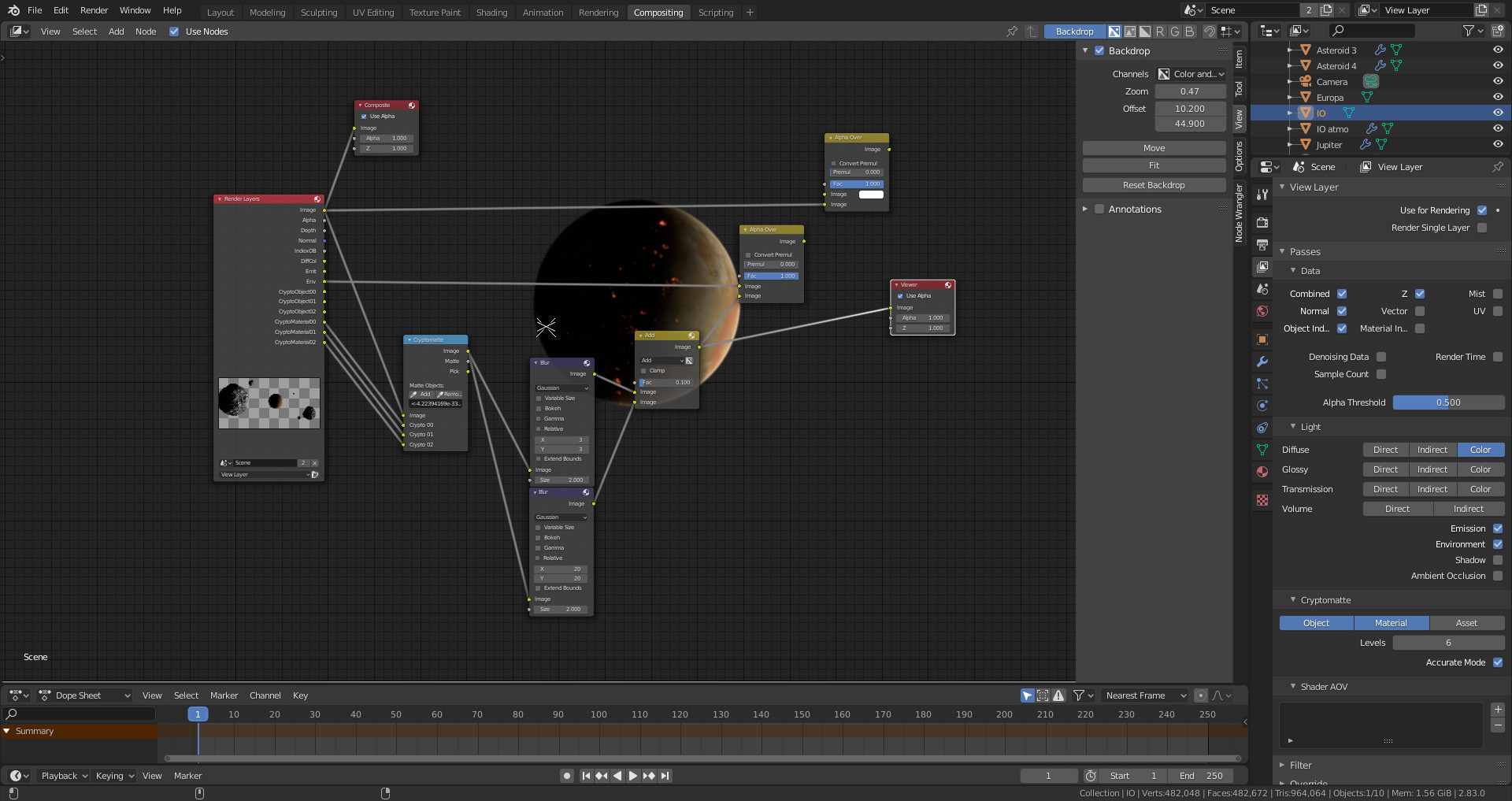
Task: Open the Dope Sheet mode dropdown
Action: pos(84,695)
